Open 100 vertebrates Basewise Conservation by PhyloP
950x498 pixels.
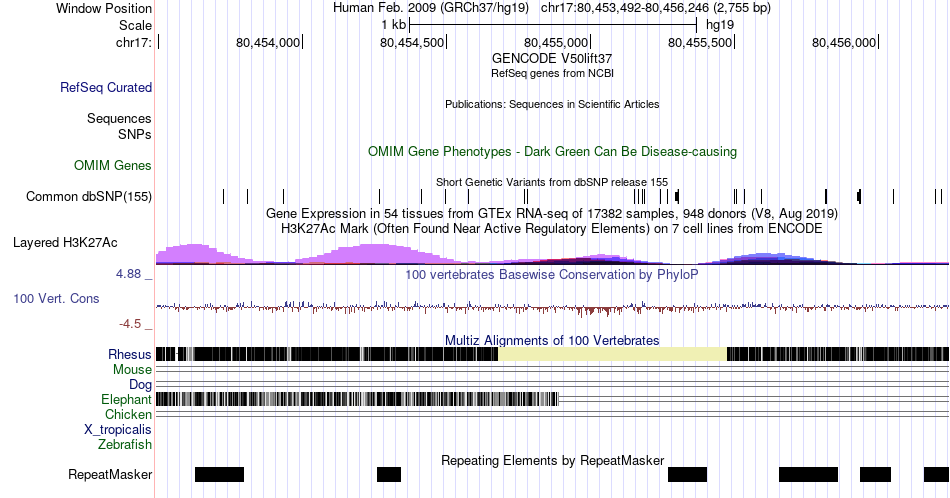pos(552,274)
